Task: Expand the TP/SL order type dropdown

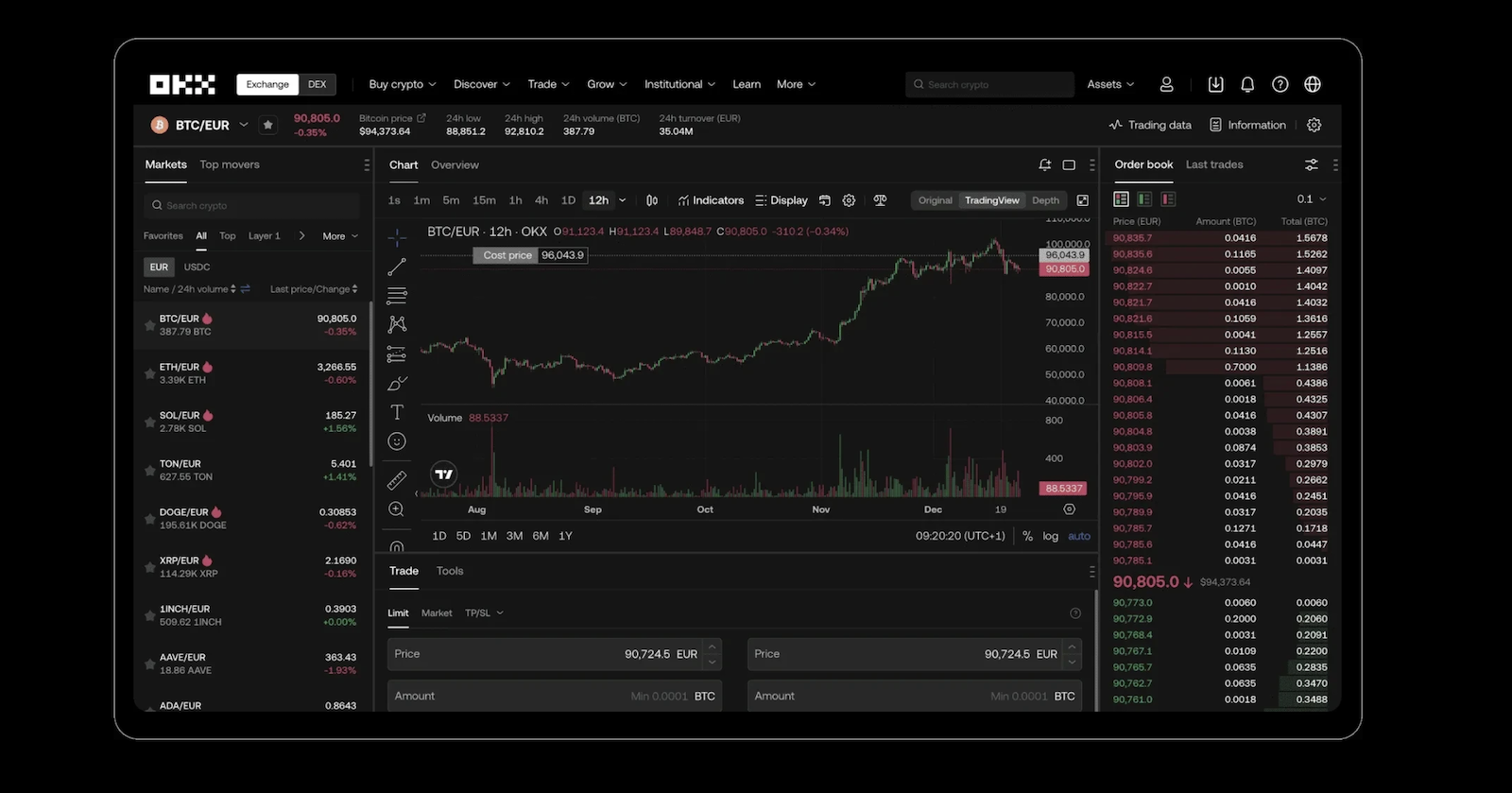Action: [x=484, y=613]
